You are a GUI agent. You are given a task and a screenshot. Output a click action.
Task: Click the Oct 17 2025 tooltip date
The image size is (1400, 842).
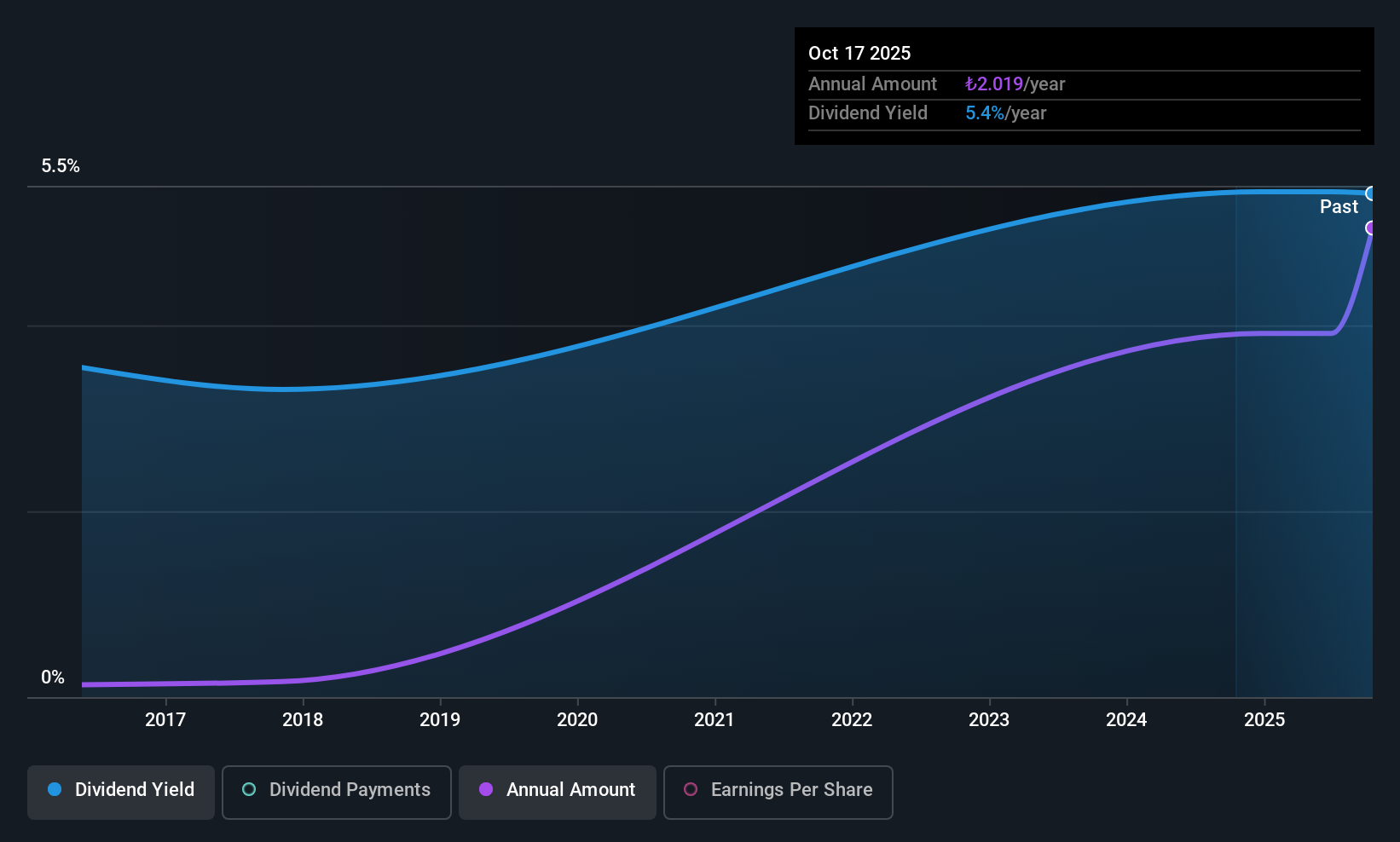859,54
